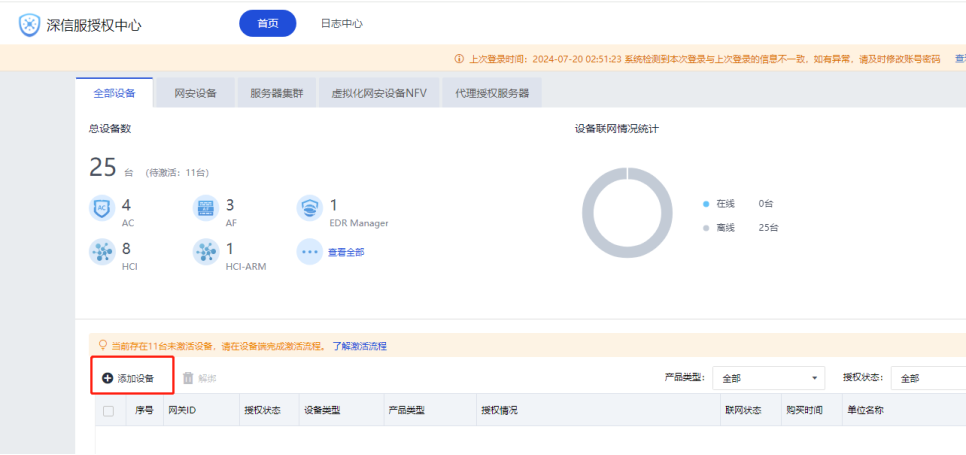The image size is (966, 455).
Task: Click the EDR Manager device icon
Action: coord(310,209)
